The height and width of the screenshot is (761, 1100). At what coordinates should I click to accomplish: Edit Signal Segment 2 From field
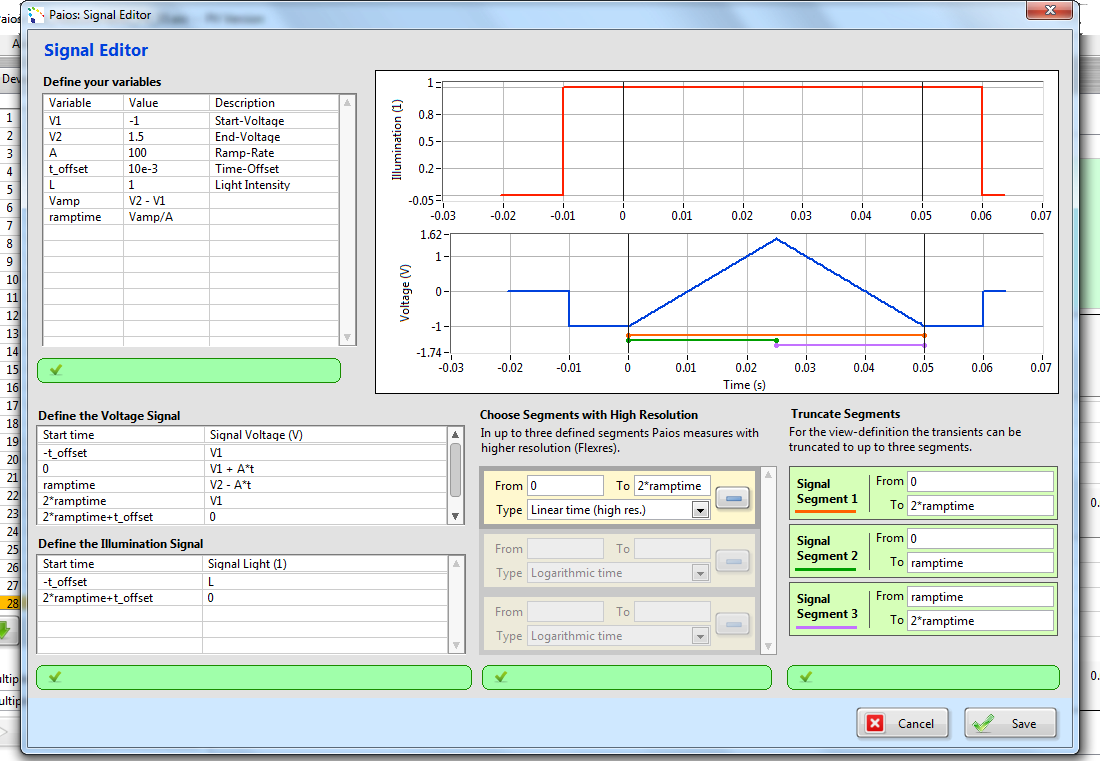point(980,538)
